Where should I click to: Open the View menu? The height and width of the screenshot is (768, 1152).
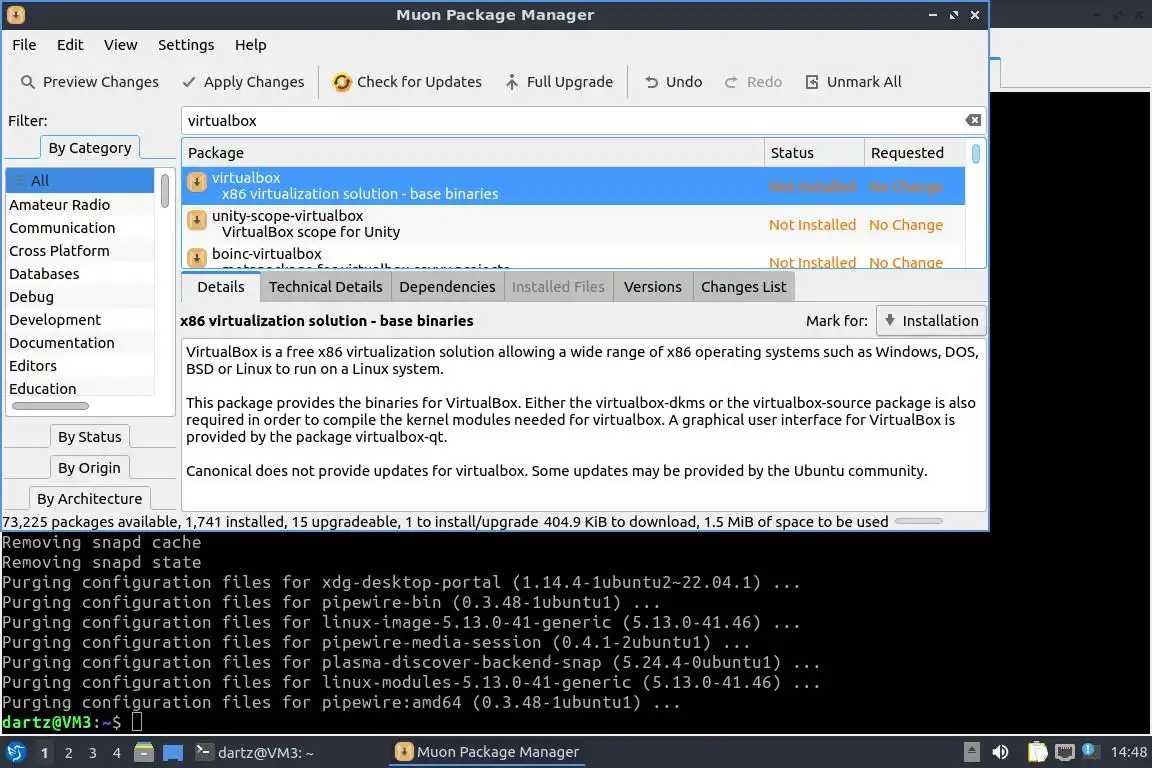(120, 45)
